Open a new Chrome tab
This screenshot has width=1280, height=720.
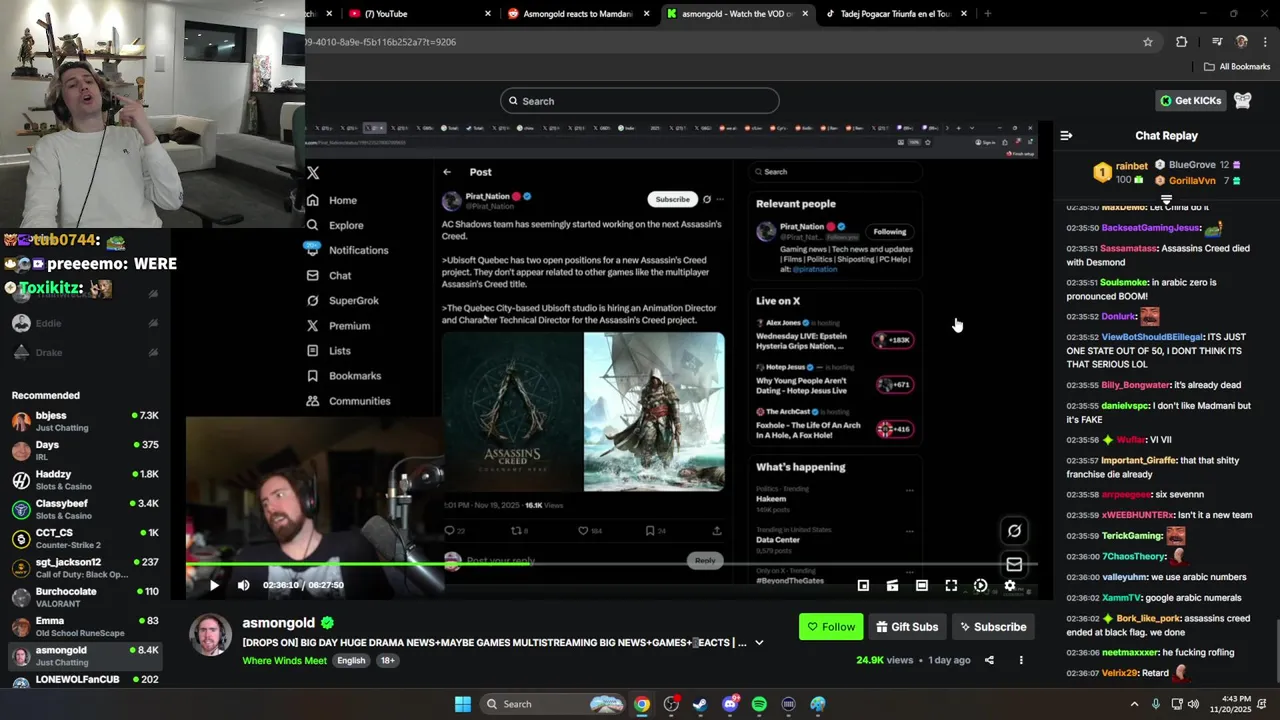[988, 14]
